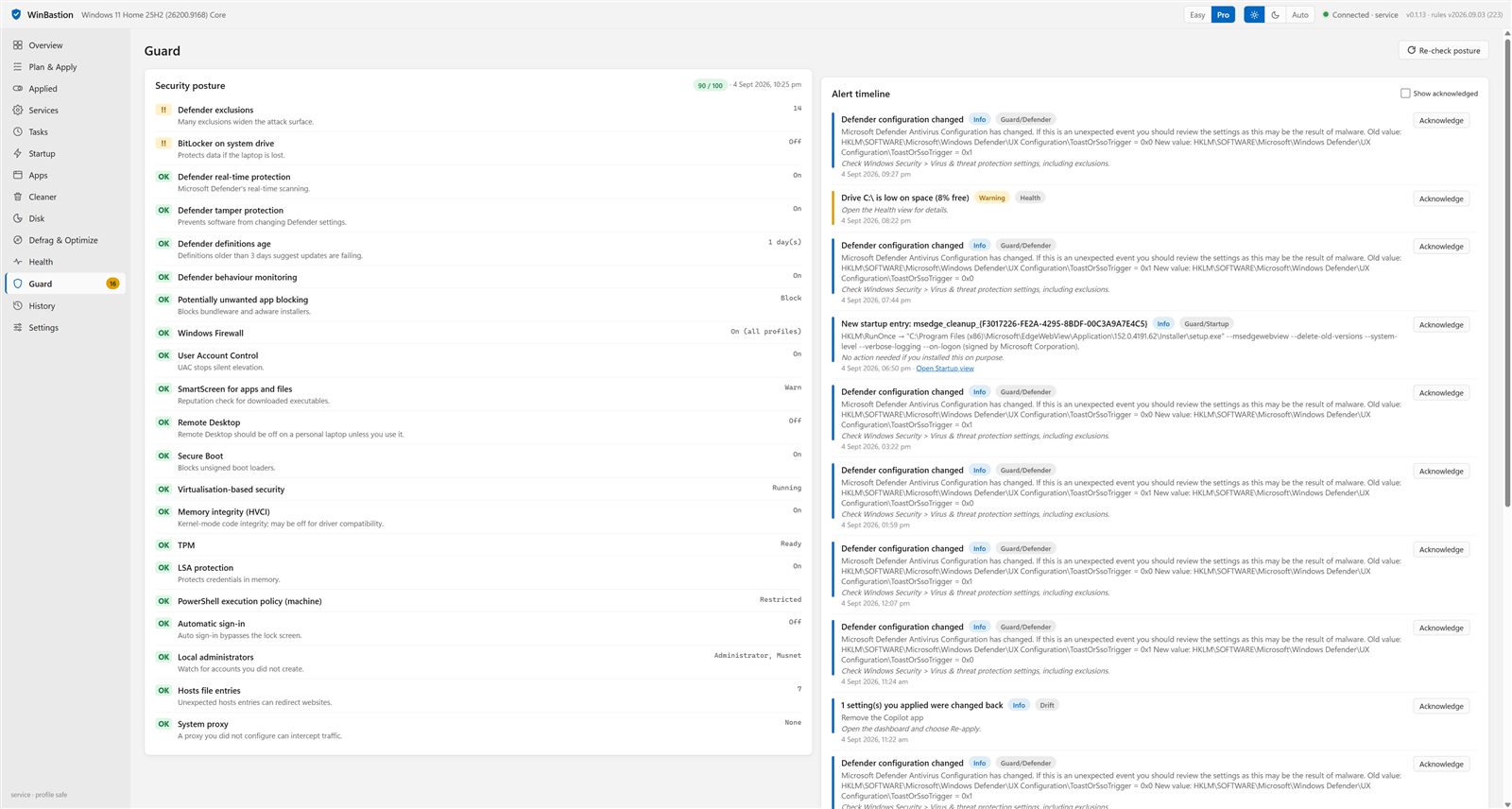Select the User Account Control row
The image size is (1512, 809).
478,361
